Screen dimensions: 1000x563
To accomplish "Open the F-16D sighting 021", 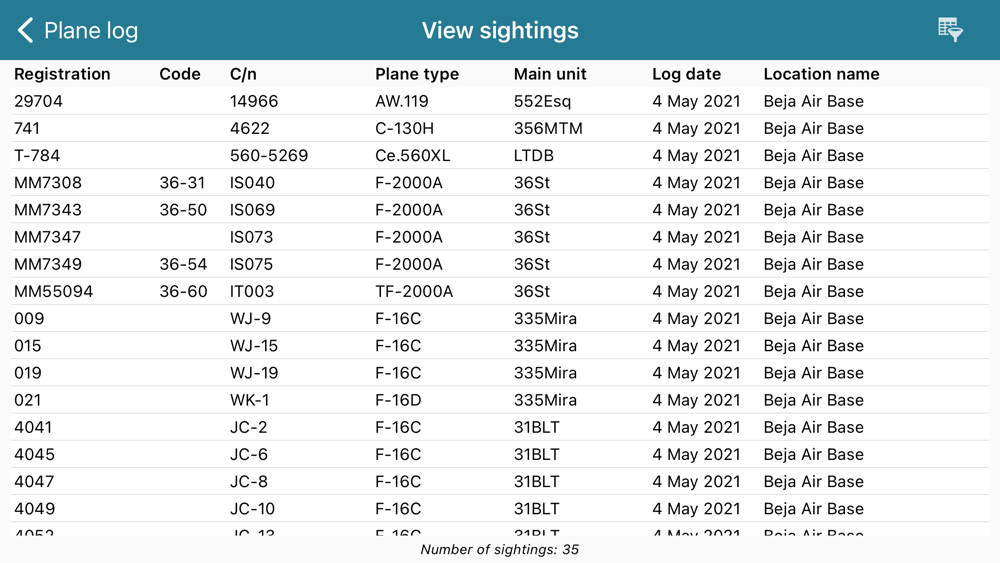I will 500,400.
